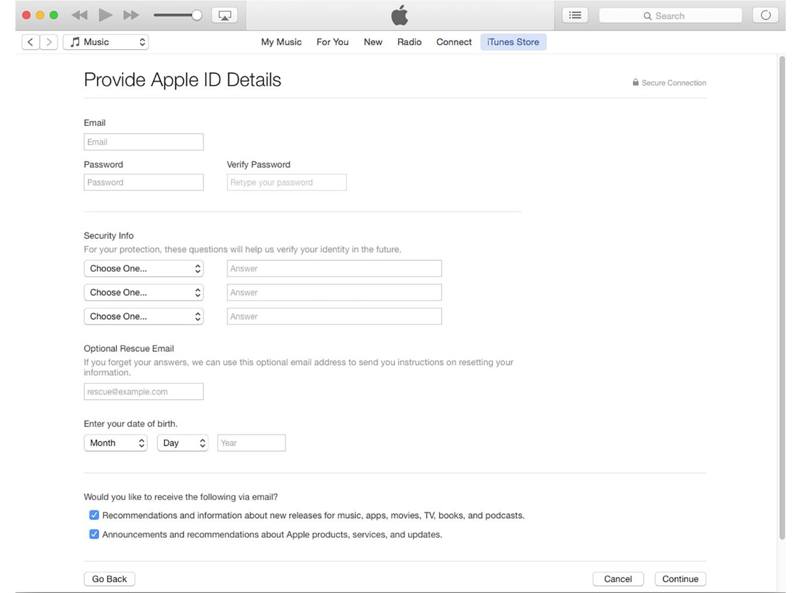Select the iTunes Store tab

[x=513, y=42]
